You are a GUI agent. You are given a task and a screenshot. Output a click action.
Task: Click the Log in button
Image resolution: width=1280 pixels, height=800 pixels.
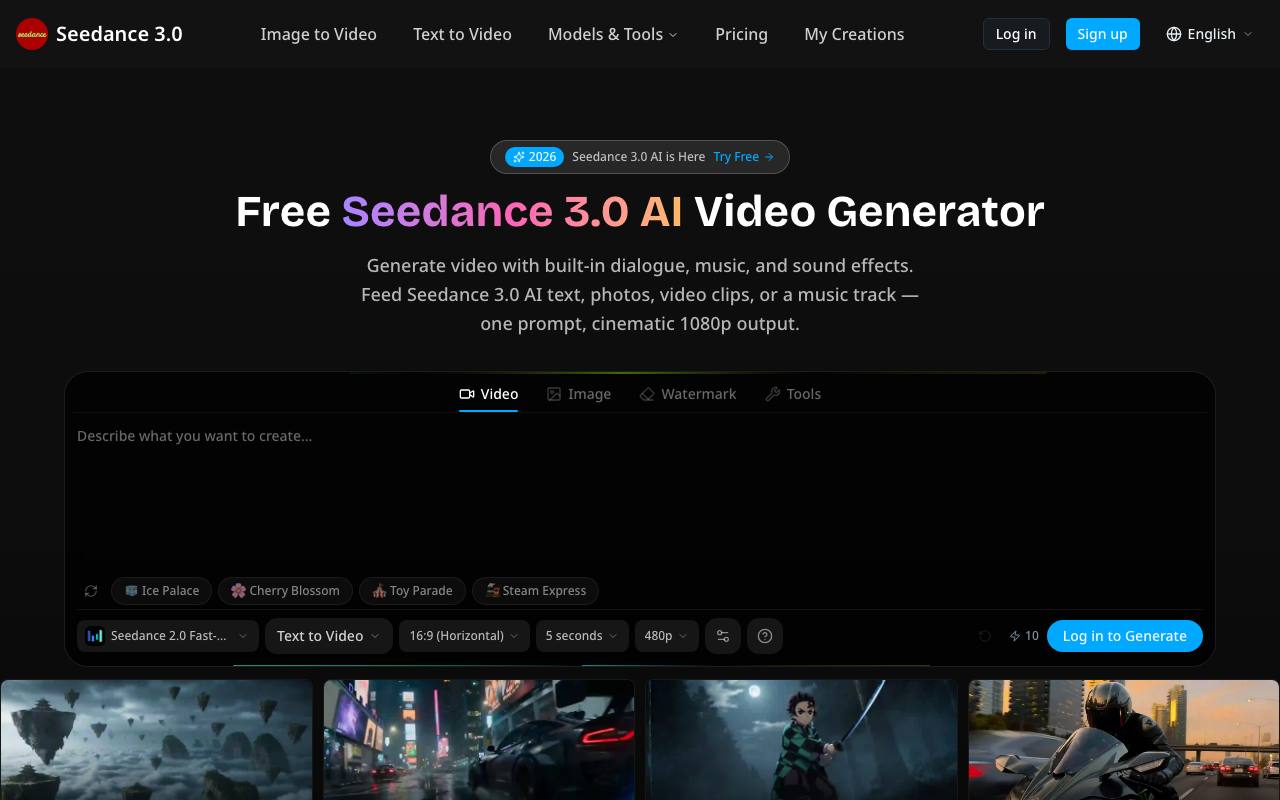(x=1016, y=34)
